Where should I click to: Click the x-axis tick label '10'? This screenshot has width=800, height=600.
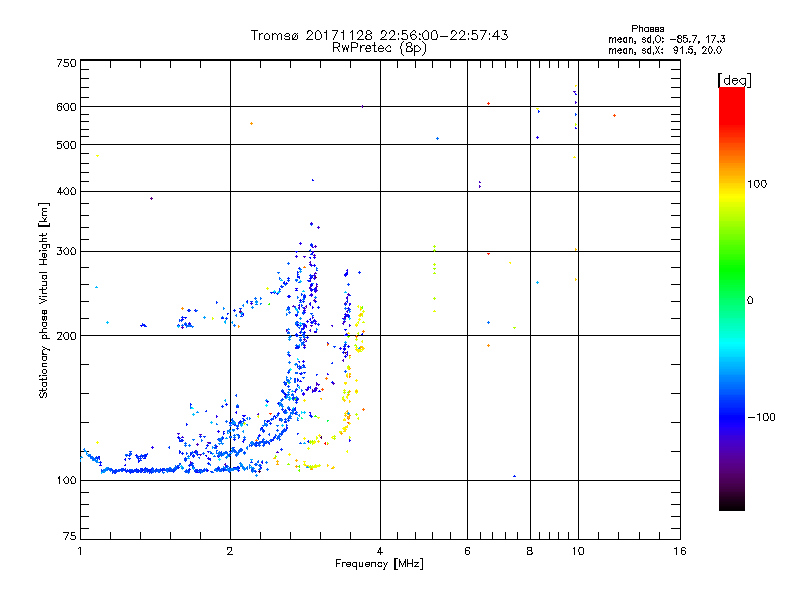coord(578,551)
